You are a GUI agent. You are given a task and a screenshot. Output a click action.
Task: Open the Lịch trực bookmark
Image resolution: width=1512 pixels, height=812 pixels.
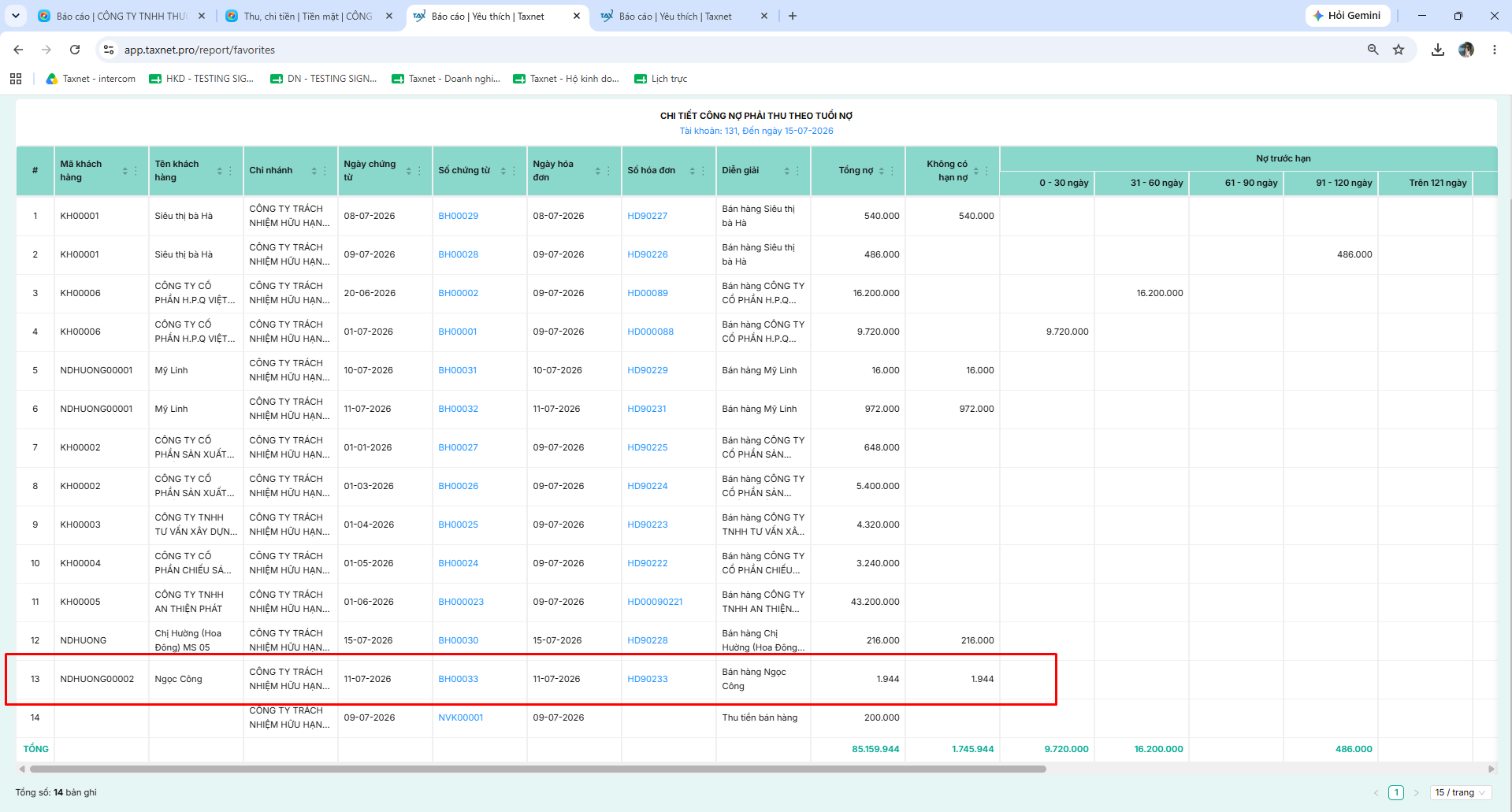(660, 79)
